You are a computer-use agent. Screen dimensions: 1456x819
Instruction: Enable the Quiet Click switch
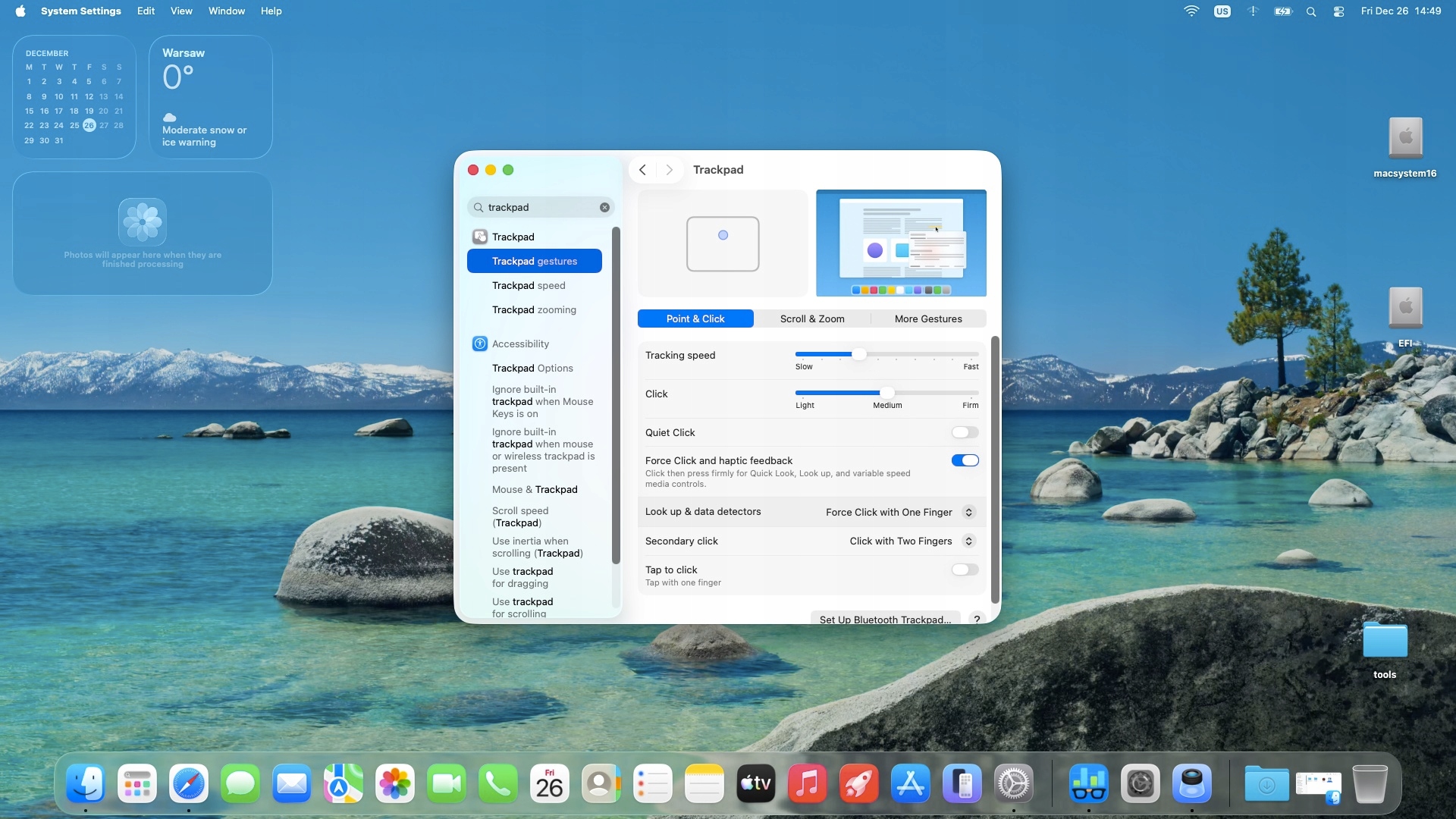pos(965,432)
